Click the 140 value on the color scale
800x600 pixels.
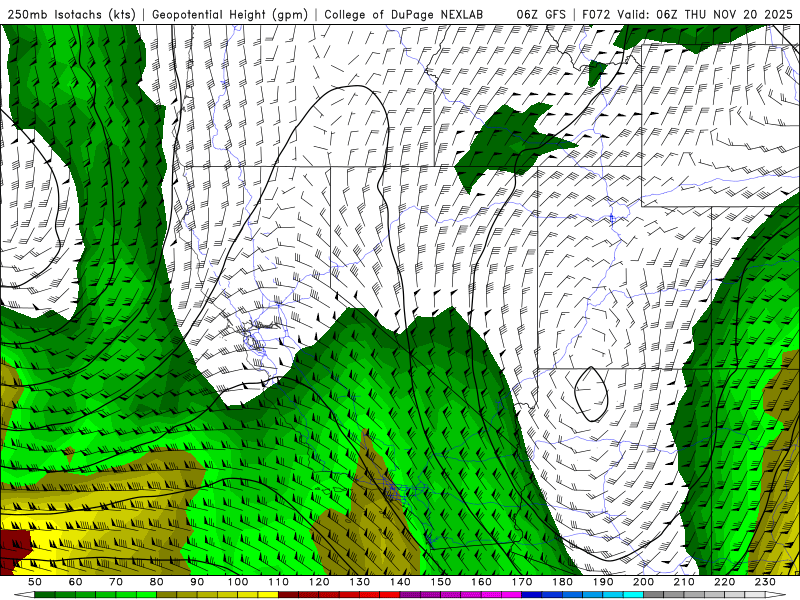pyautogui.click(x=400, y=582)
